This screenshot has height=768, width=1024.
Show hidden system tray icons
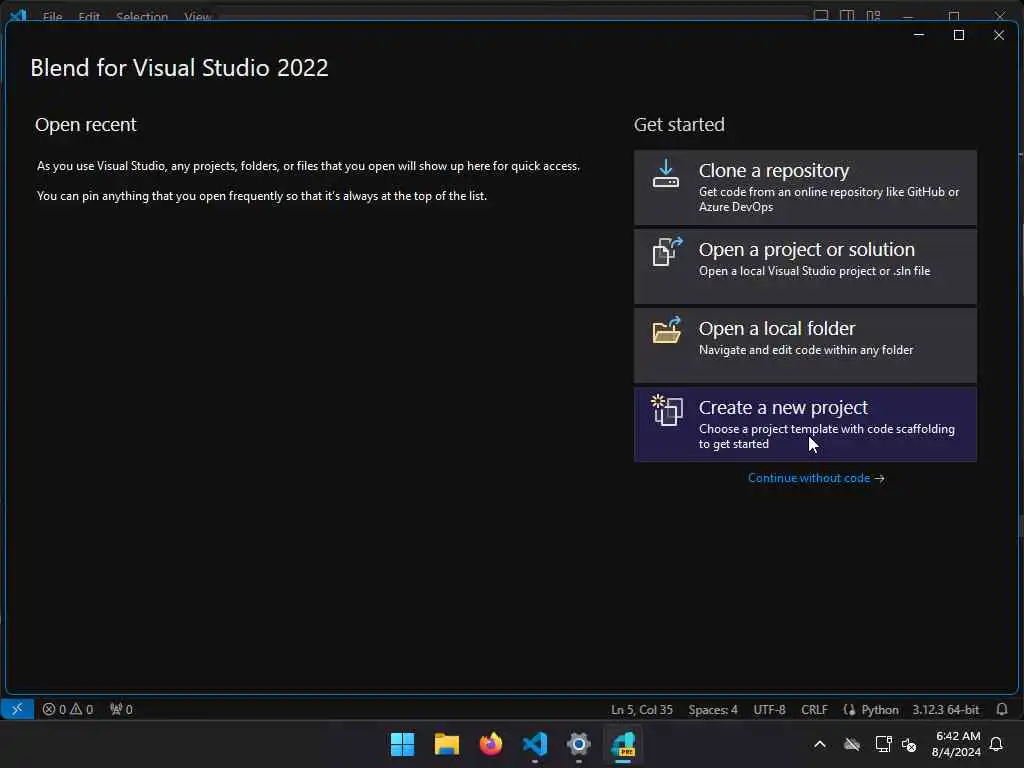[x=820, y=744]
